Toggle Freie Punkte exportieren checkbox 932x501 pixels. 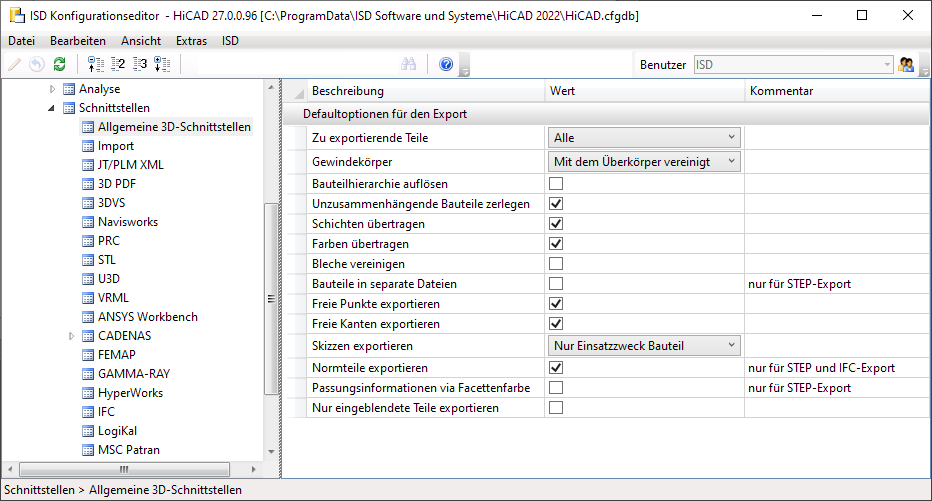tap(556, 304)
